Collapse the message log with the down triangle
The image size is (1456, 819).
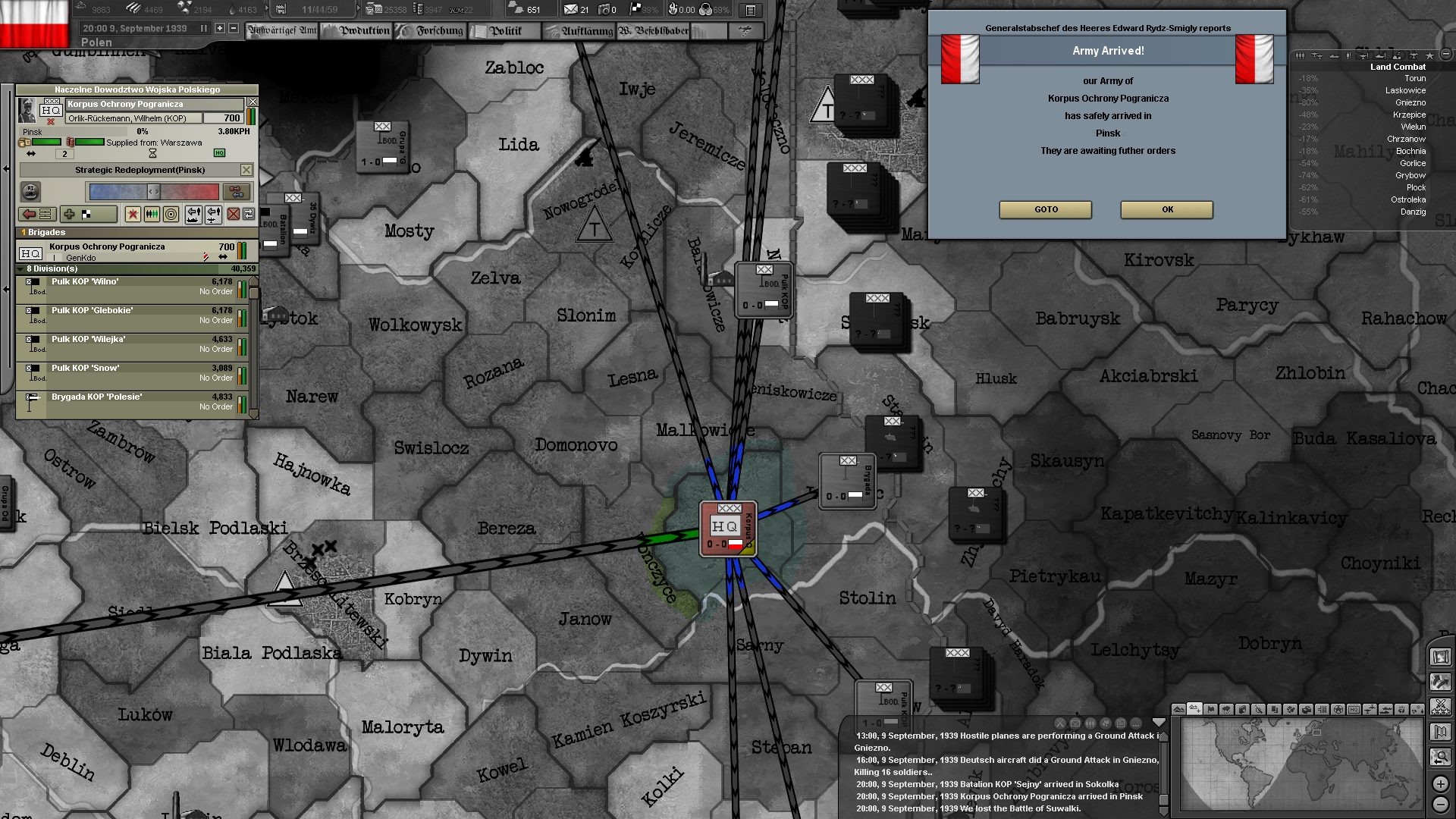point(1158,722)
